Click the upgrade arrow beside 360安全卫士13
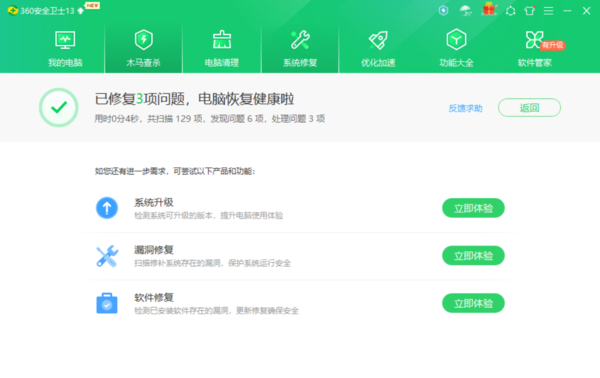The image size is (600, 378). tap(80, 11)
